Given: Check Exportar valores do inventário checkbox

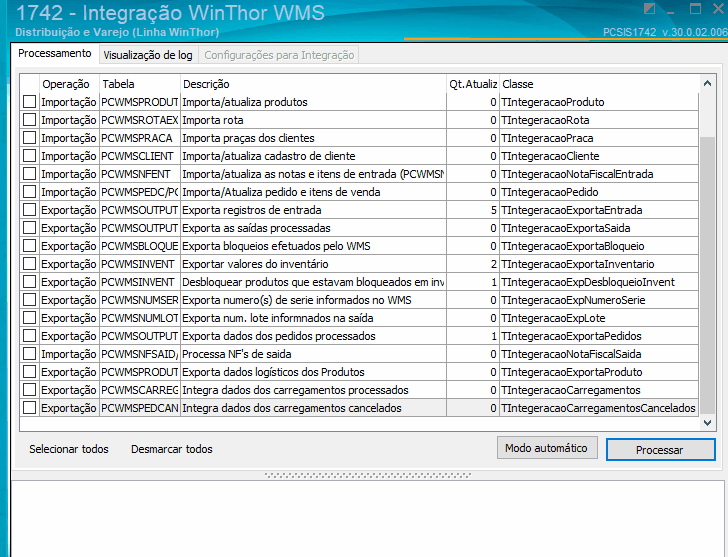Looking at the screenshot, I should (30, 264).
